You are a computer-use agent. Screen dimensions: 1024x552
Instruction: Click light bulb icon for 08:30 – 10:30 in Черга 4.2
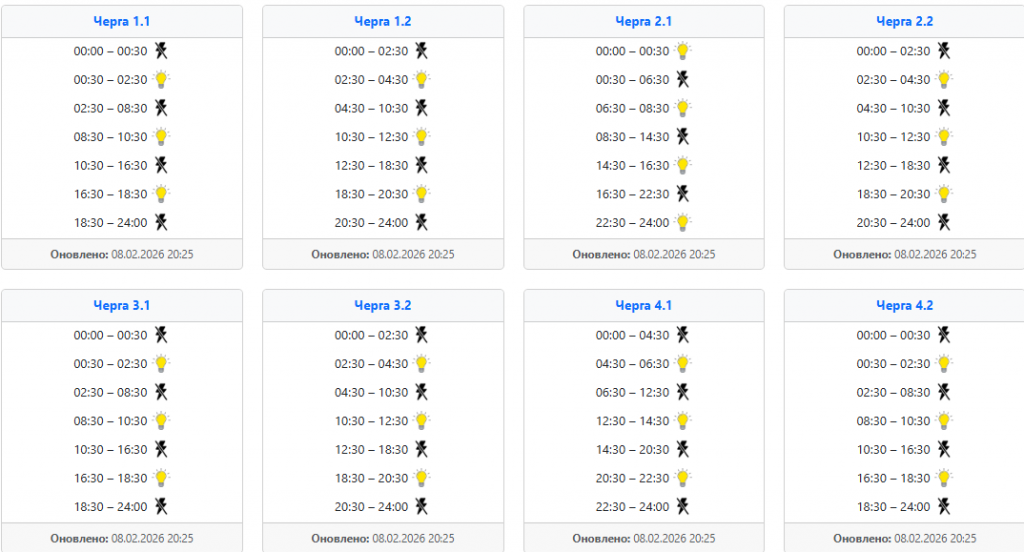[944, 421]
